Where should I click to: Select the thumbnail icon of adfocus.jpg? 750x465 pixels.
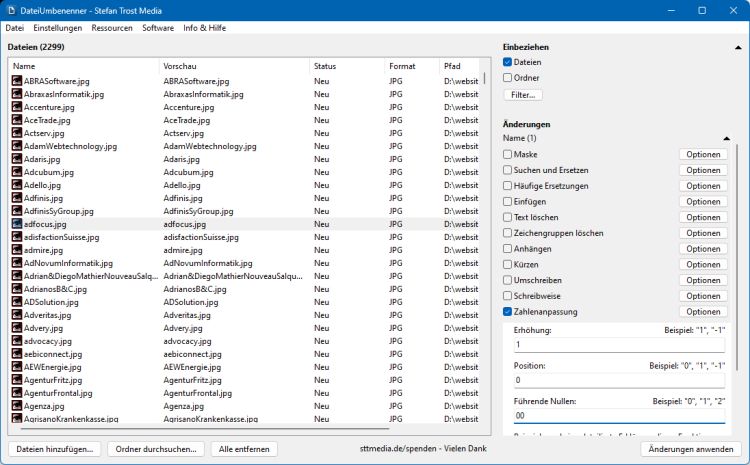[17, 224]
